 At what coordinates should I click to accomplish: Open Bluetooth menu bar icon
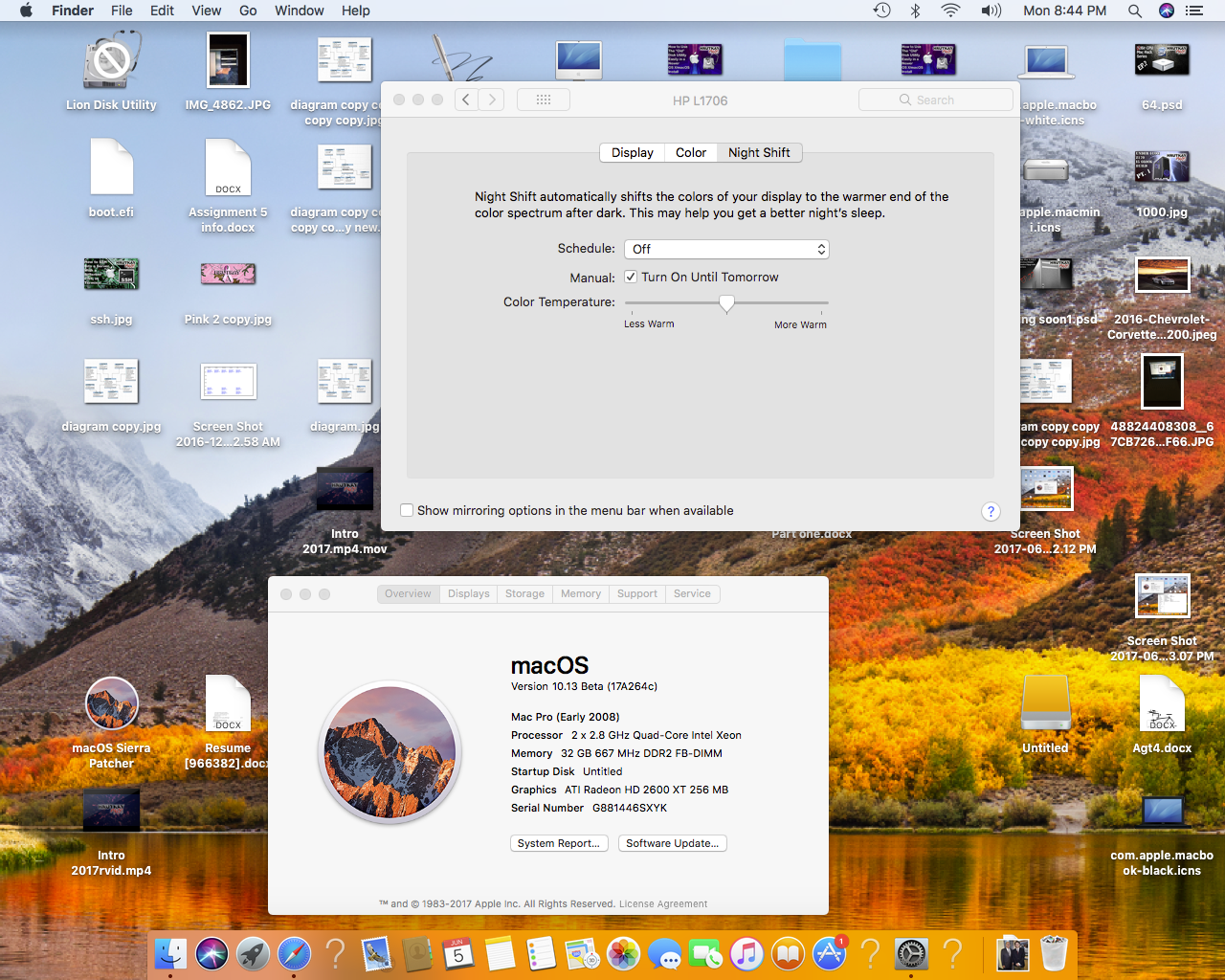point(915,11)
